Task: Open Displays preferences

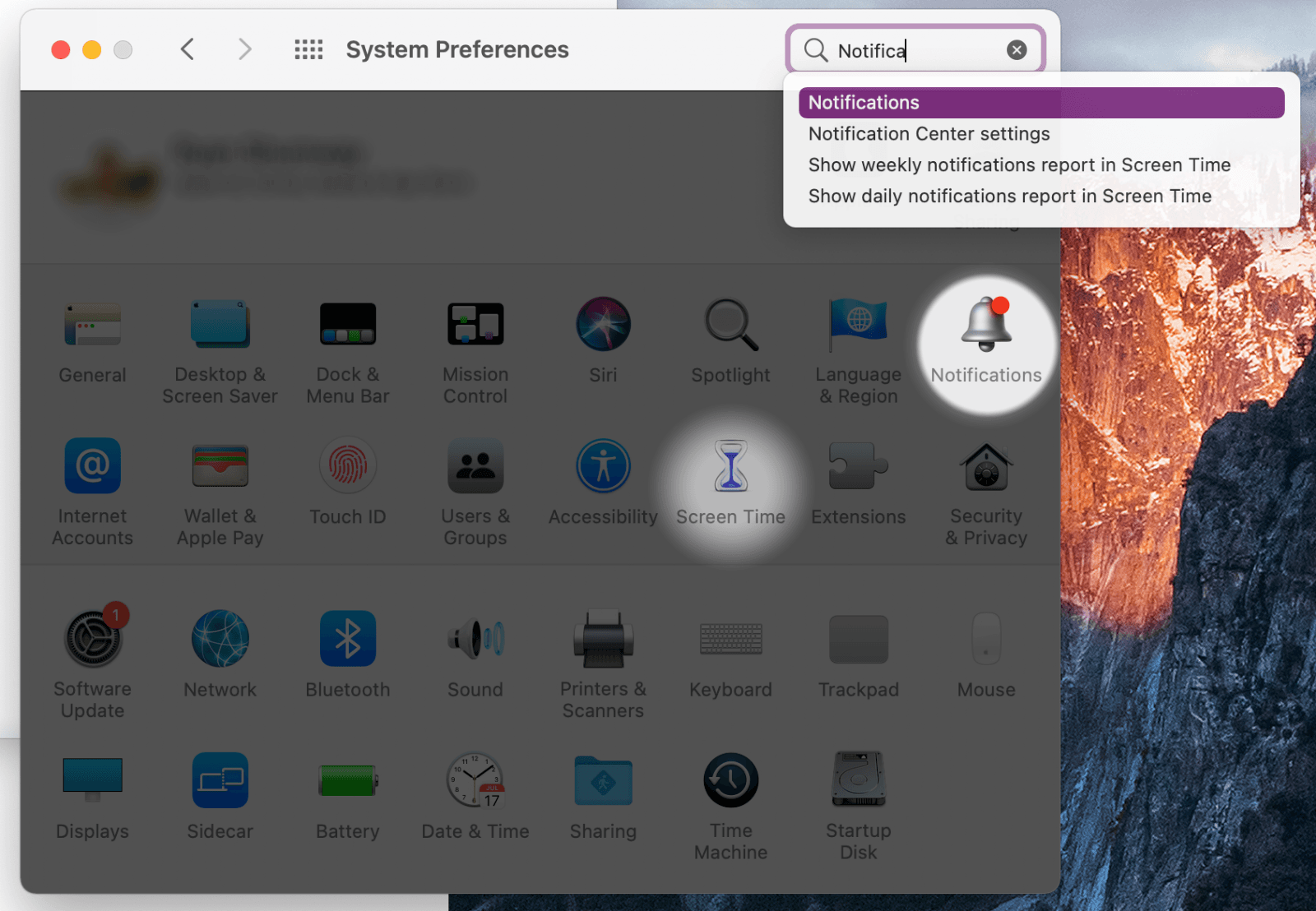Action: pos(92,780)
